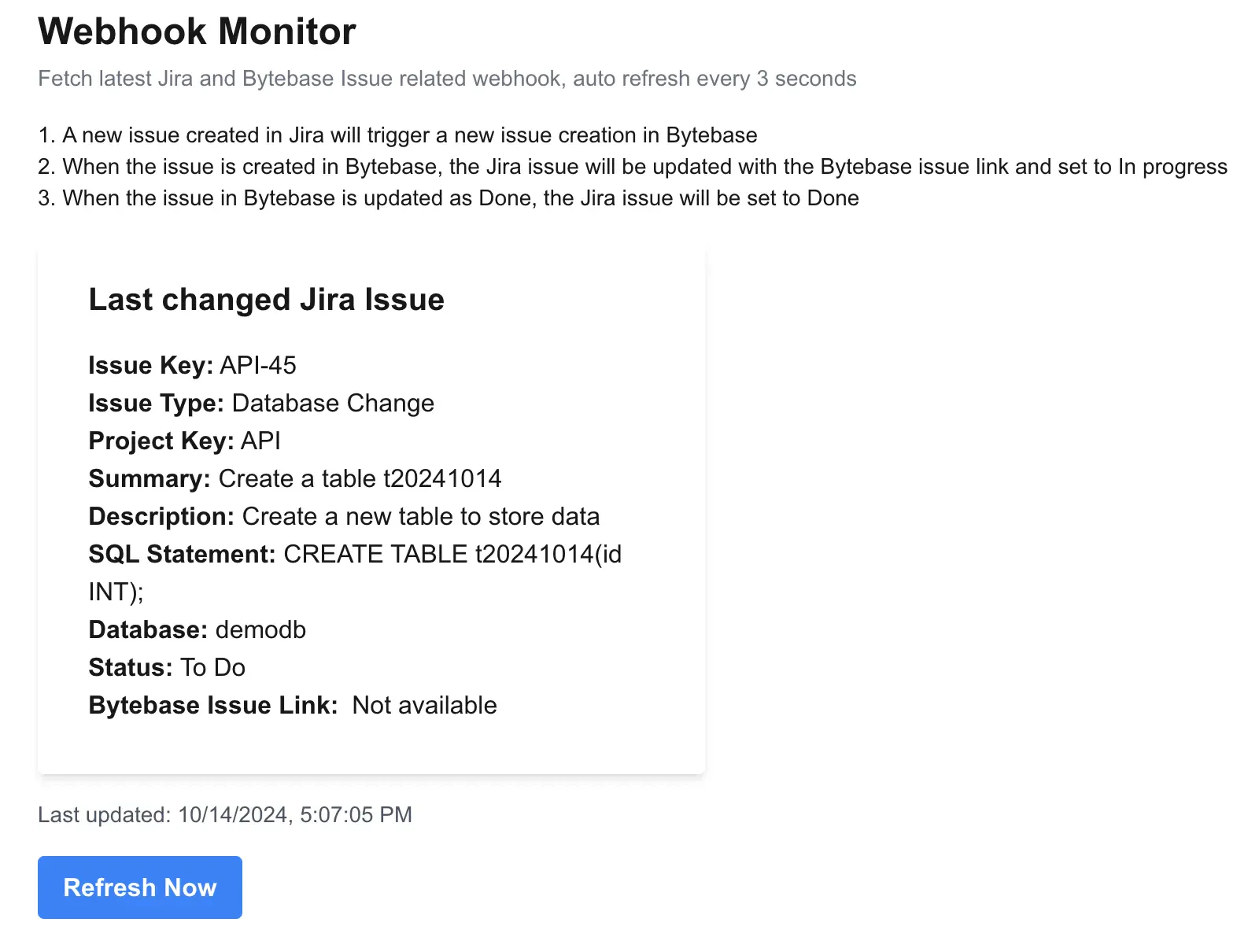The image size is (1248, 952).
Task: Click instruction two about In progress status
Action: click(633, 167)
